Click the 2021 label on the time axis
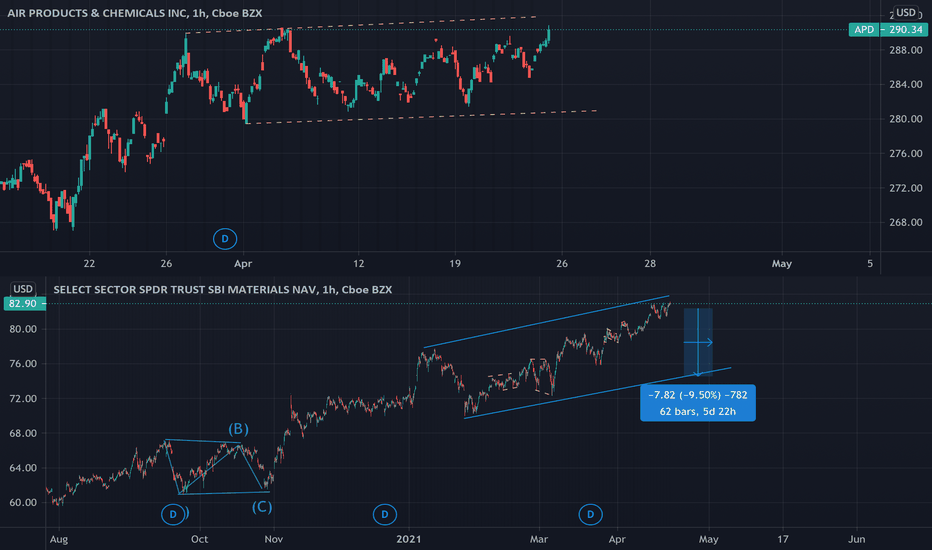 tap(409, 539)
